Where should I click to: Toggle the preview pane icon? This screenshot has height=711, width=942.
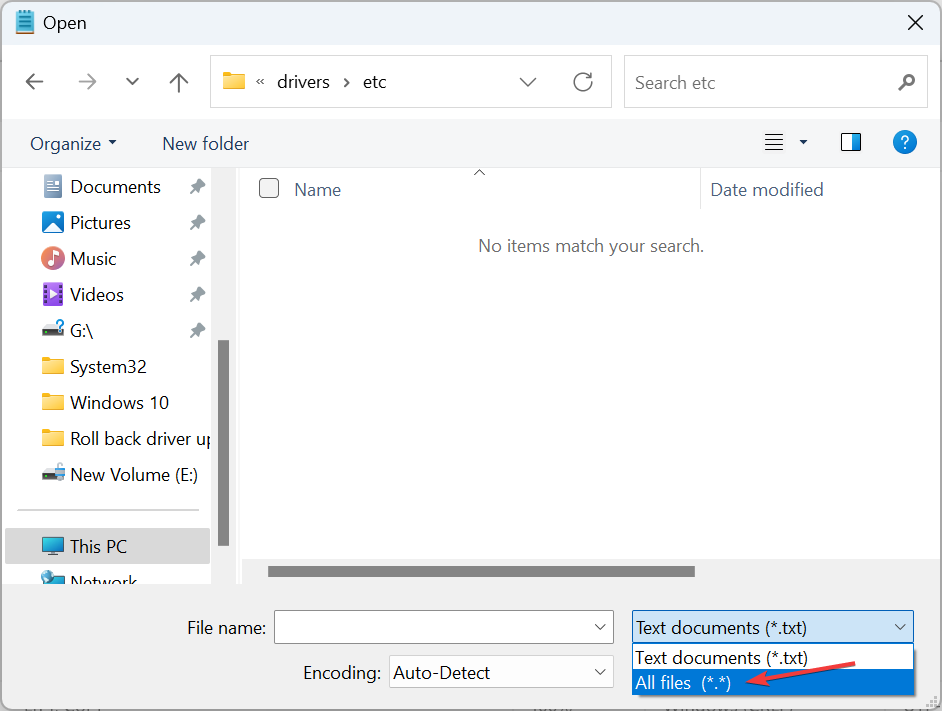[x=851, y=143]
